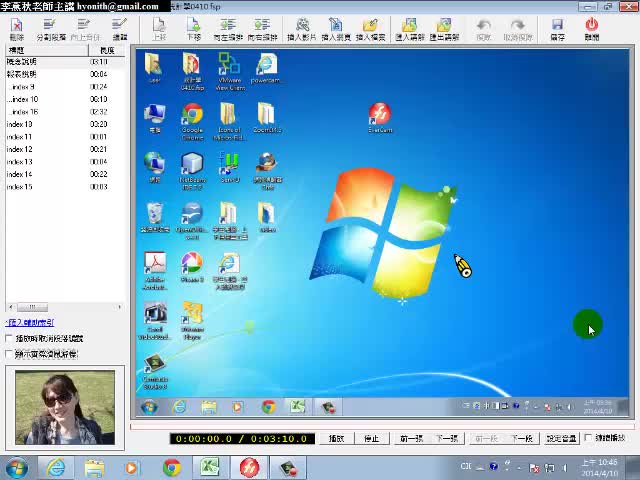Click the 取消復原 (redo) toolbar icon
640x480 pixels.
coord(518,29)
